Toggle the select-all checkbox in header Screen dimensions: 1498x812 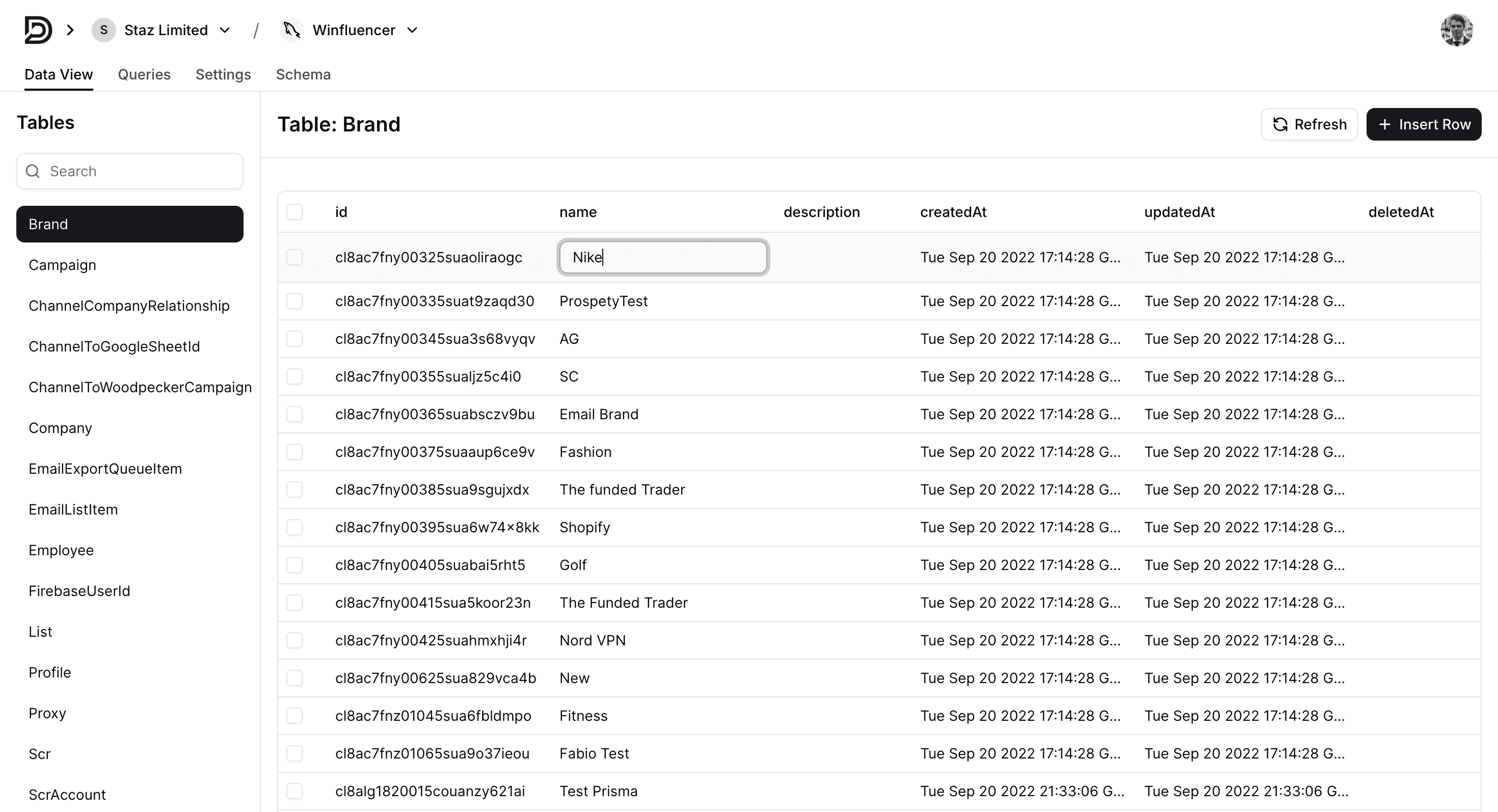point(295,211)
